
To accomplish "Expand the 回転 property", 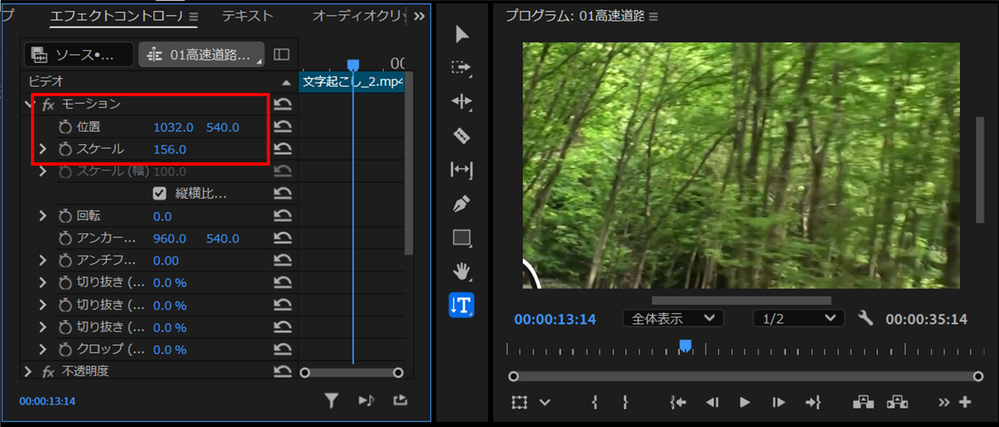I will [43, 216].
